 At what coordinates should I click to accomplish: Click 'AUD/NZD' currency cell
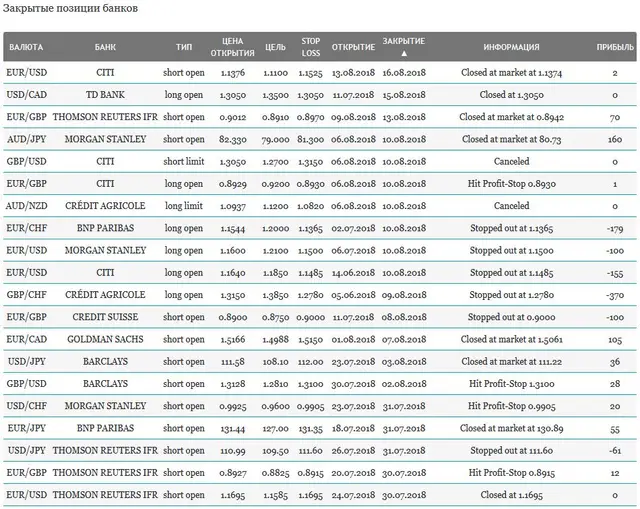click(27, 206)
